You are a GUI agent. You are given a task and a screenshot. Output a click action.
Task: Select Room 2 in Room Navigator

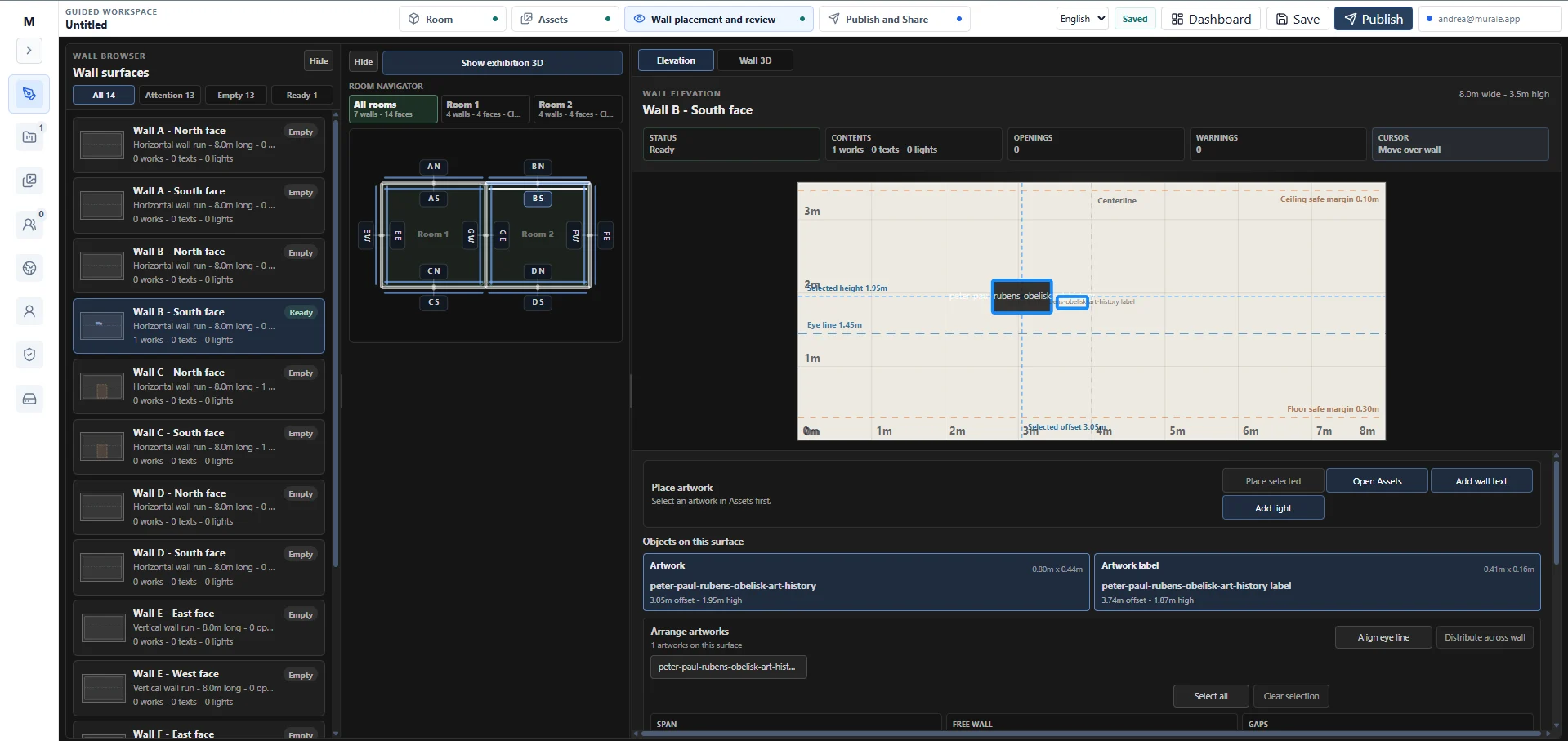(578, 109)
